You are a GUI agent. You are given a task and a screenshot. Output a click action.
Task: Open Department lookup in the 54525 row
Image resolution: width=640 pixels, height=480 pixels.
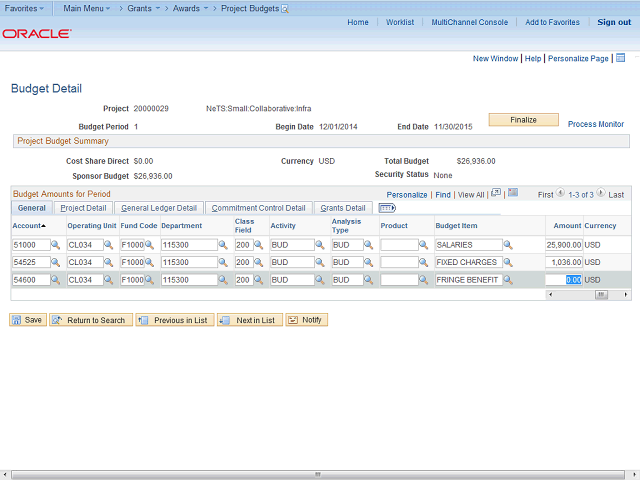(x=225, y=262)
